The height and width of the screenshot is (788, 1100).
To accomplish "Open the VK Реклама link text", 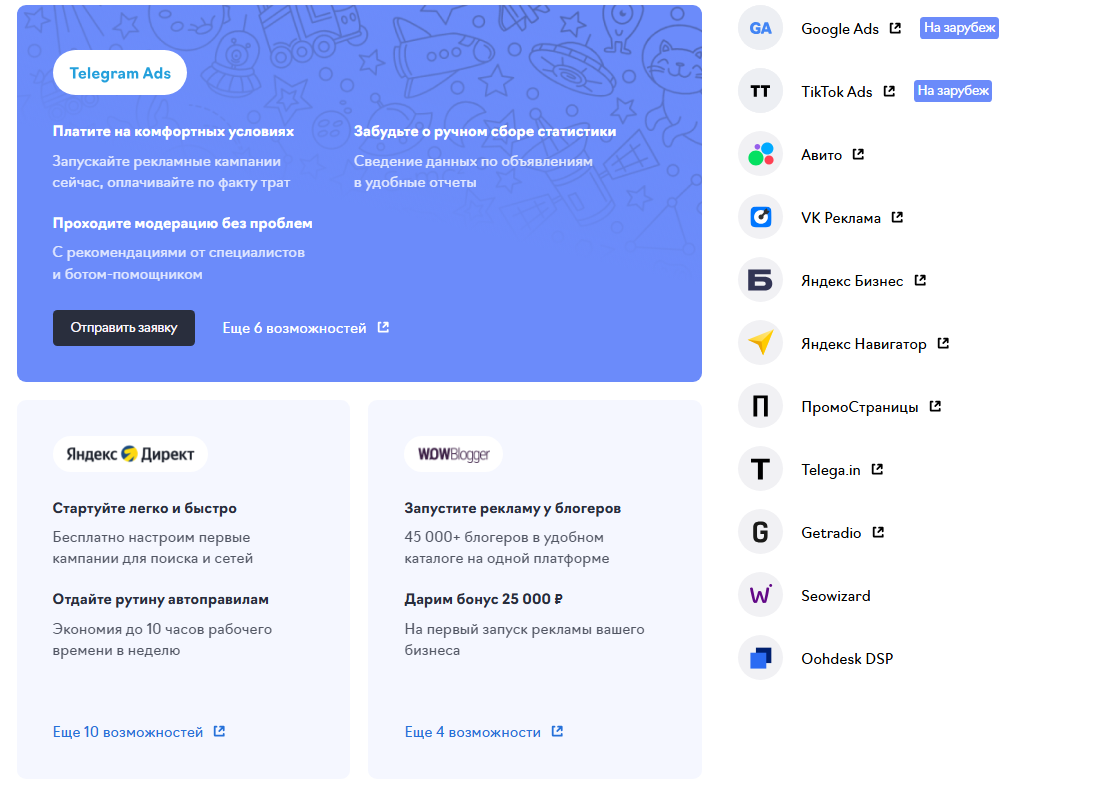I will [841, 218].
